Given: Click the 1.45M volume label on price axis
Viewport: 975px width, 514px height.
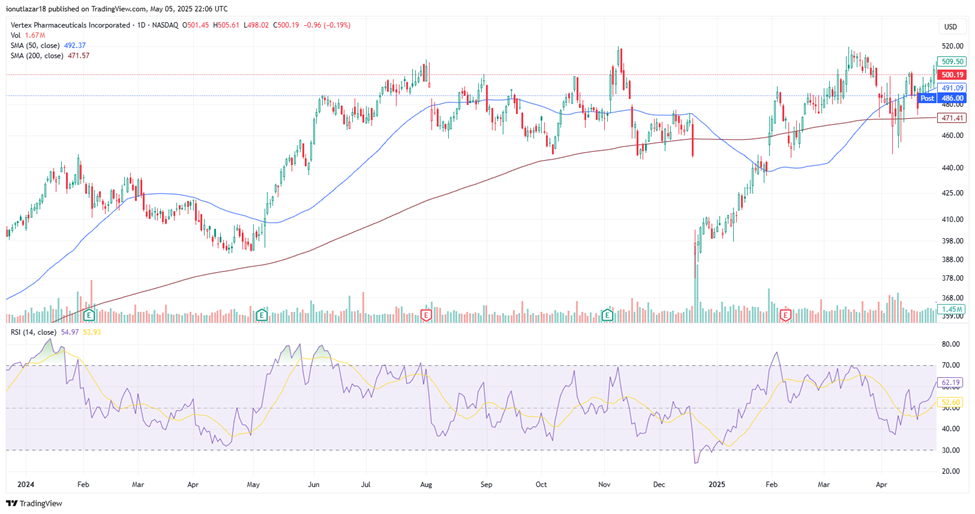Looking at the screenshot, I should point(951,310).
